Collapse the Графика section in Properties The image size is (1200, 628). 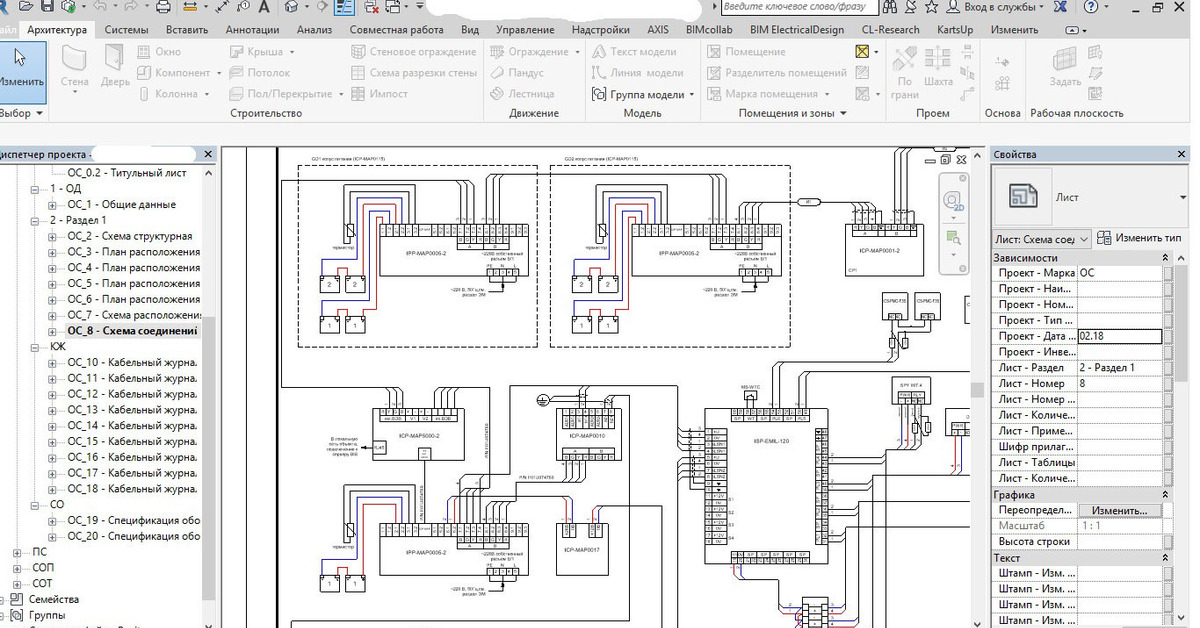click(1165, 495)
